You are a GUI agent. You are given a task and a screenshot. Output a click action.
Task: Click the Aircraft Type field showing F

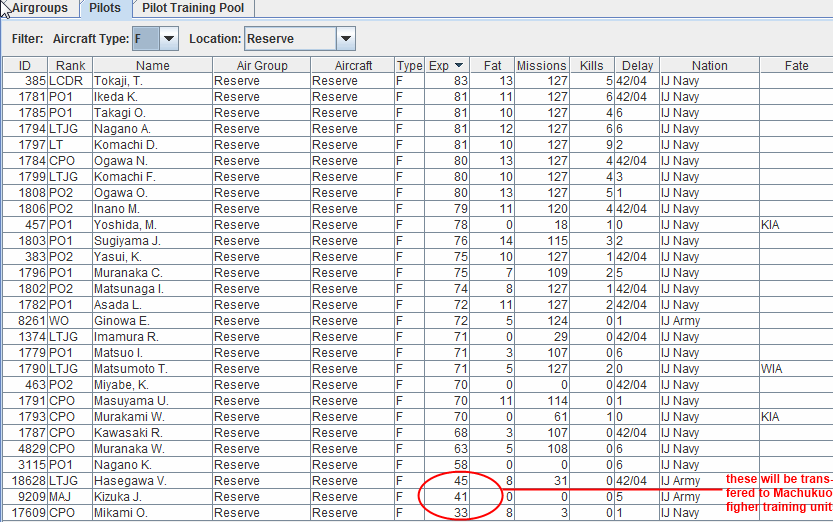click(146, 39)
